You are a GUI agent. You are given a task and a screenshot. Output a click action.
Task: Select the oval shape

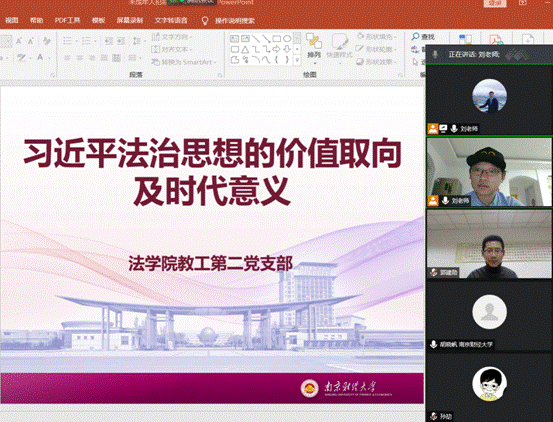pyautogui.click(x=287, y=38)
